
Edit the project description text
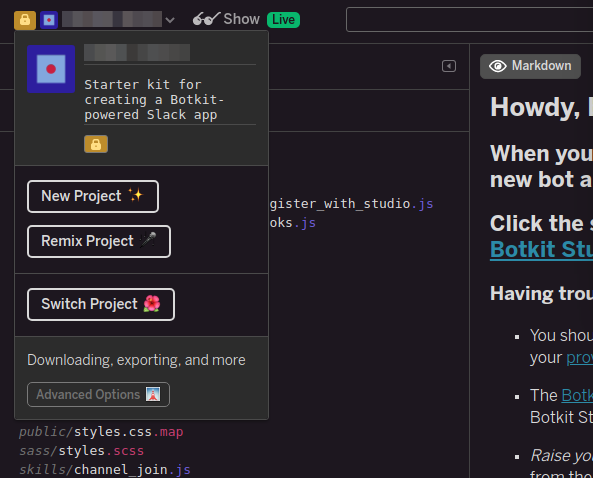(x=170, y=99)
